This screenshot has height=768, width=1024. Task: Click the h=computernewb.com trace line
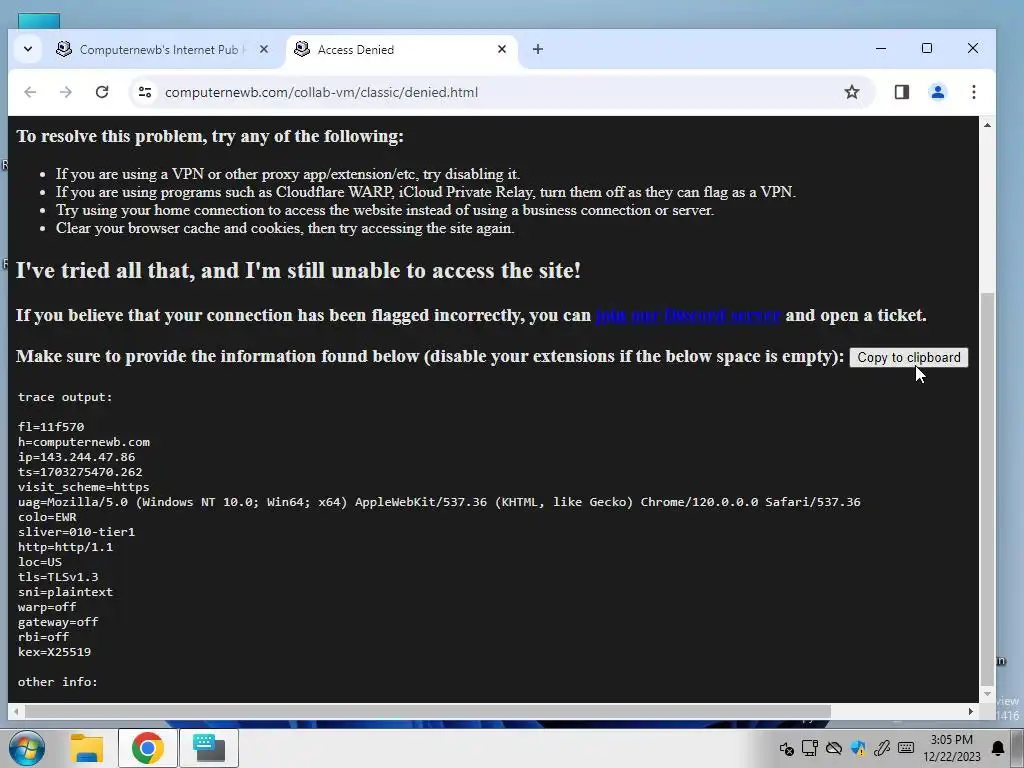click(x=84, y=442)
